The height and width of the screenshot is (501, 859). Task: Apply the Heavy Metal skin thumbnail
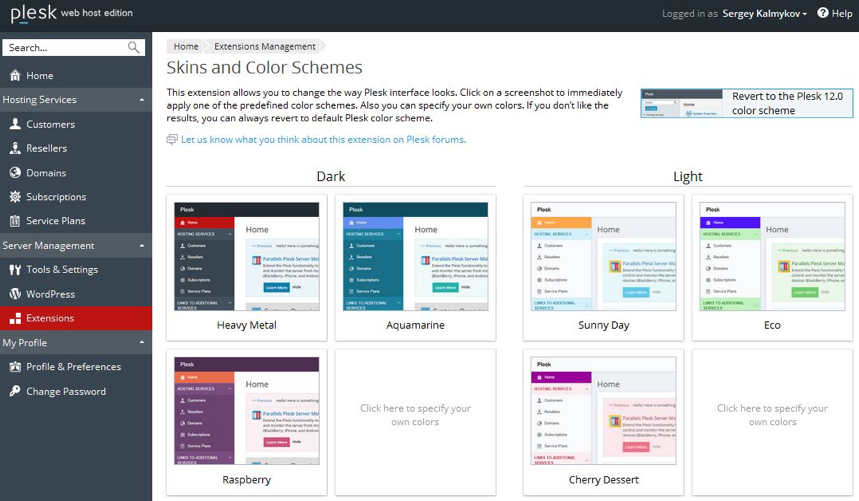click(x=247, y=256)
